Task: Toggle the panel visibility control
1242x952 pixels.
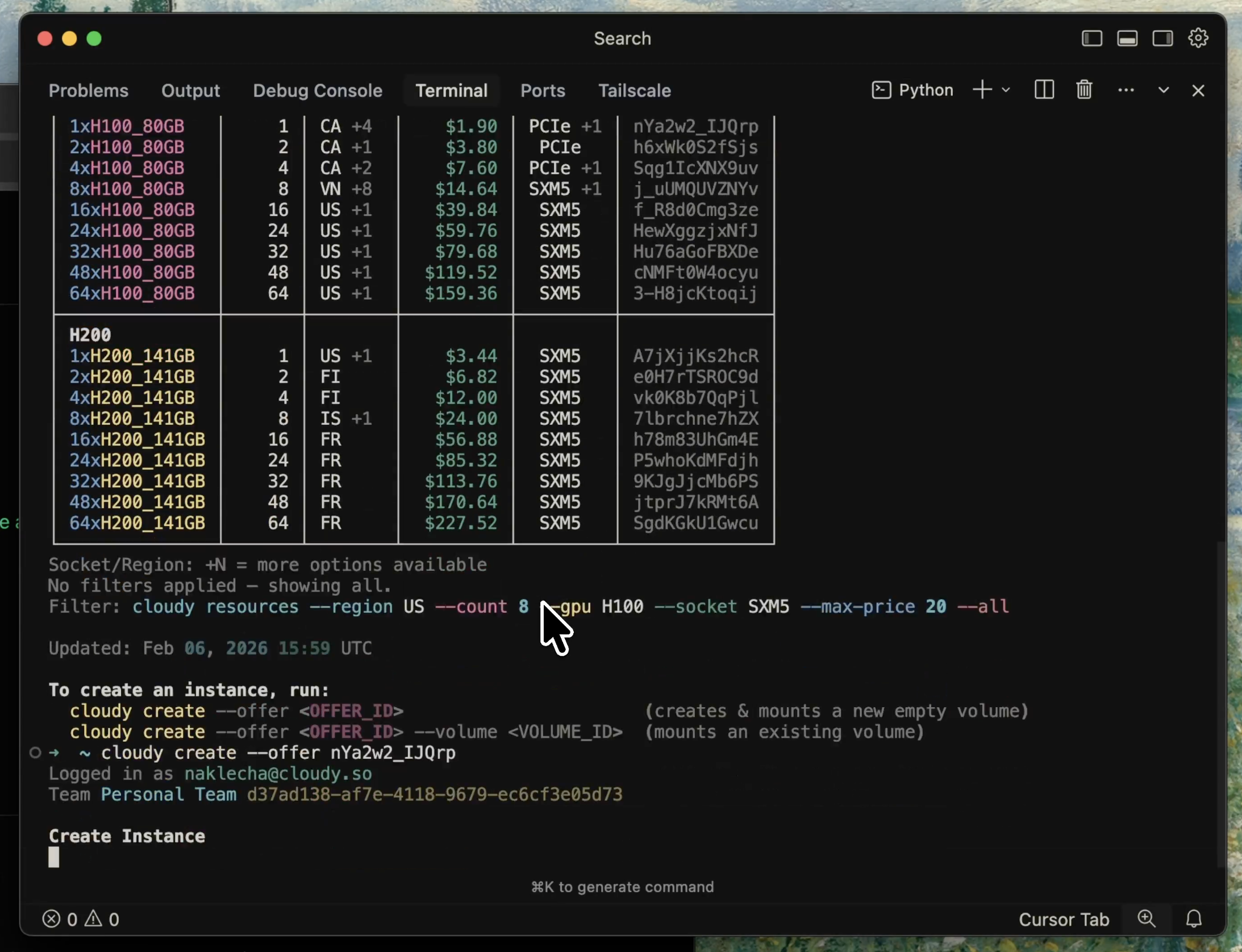Action: (1128, 38)
